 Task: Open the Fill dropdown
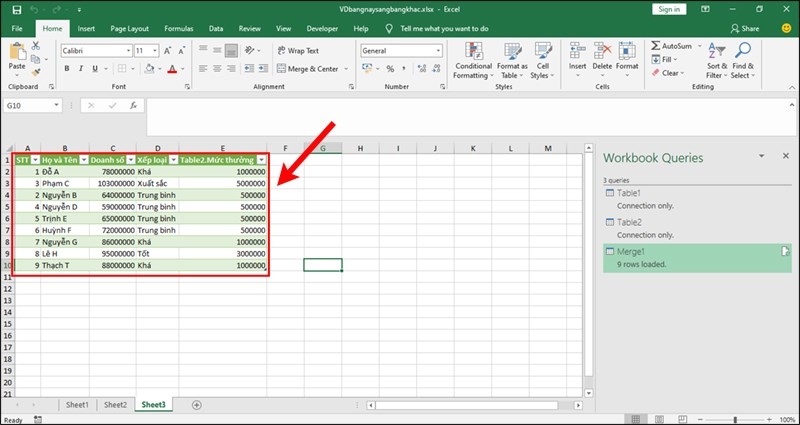(665, 60)
